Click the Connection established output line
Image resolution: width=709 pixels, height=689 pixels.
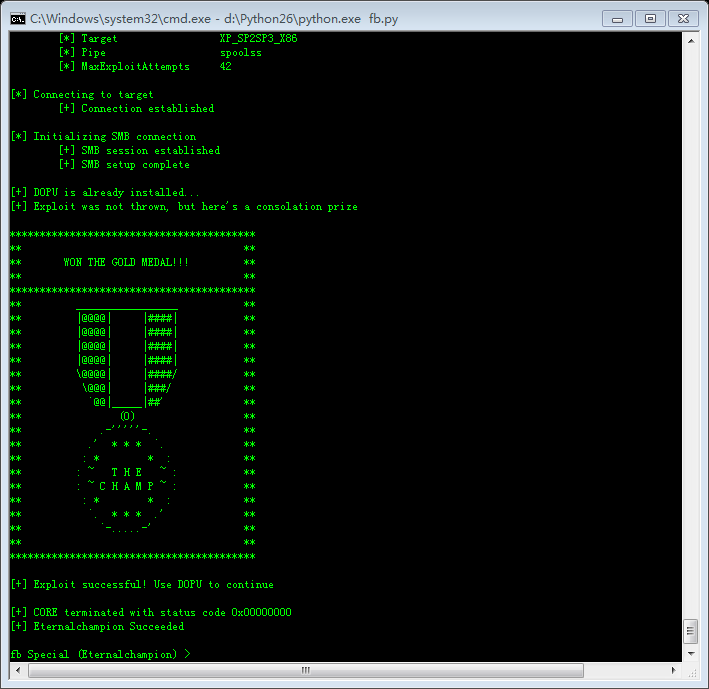tap(137, 108)
